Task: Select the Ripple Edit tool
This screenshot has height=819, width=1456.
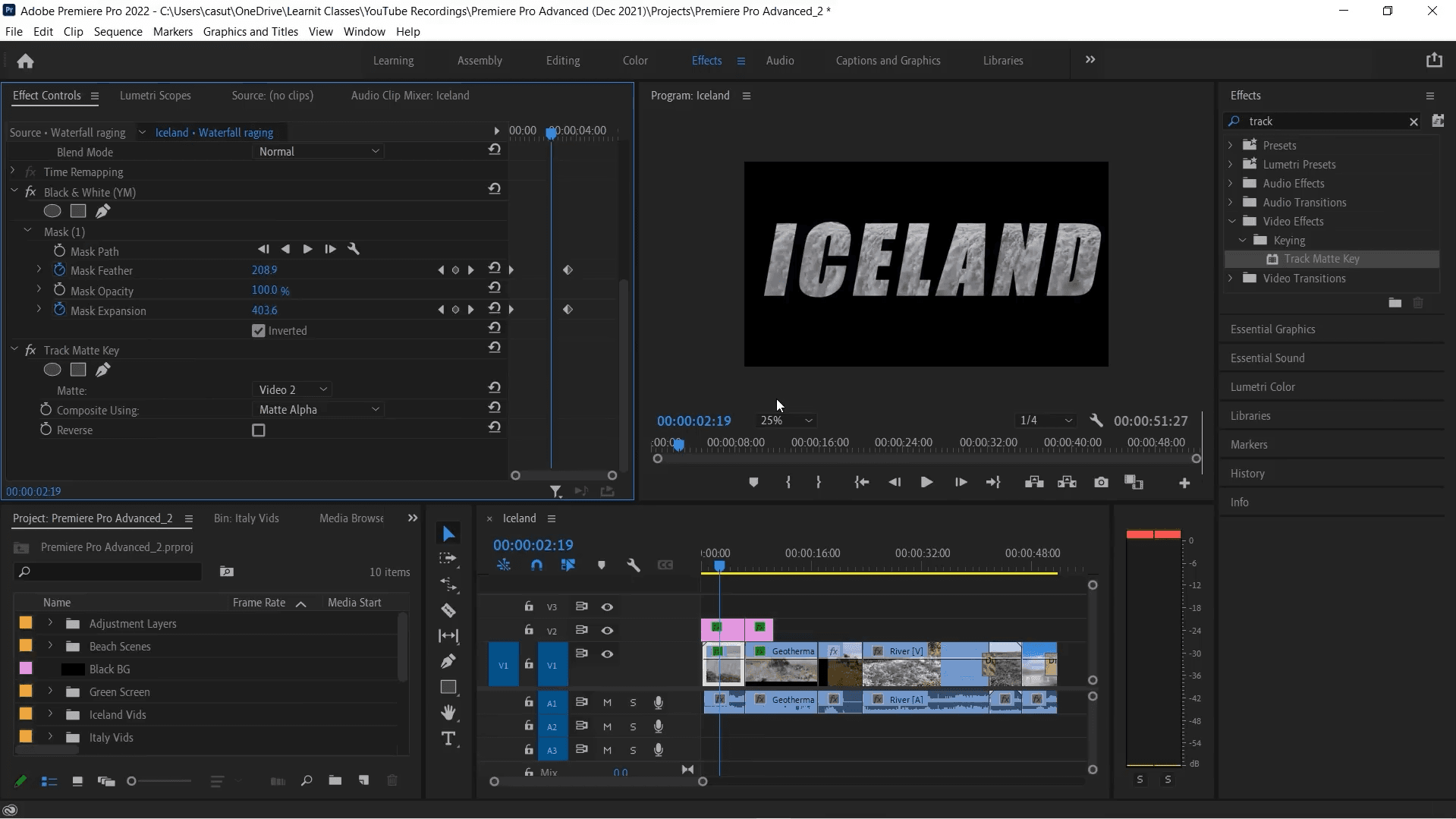Action: (448, 585)
